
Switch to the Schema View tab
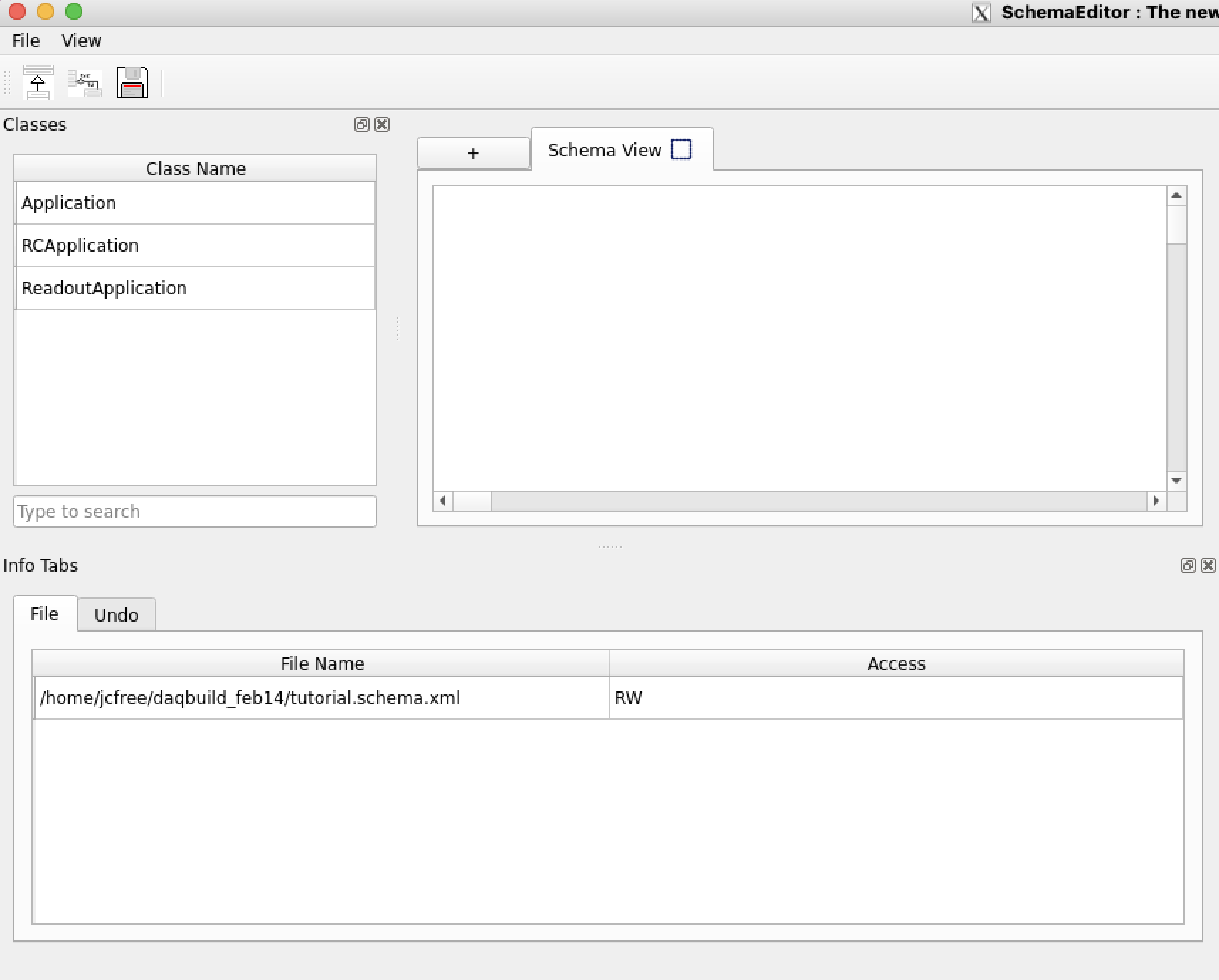[622, 149]
